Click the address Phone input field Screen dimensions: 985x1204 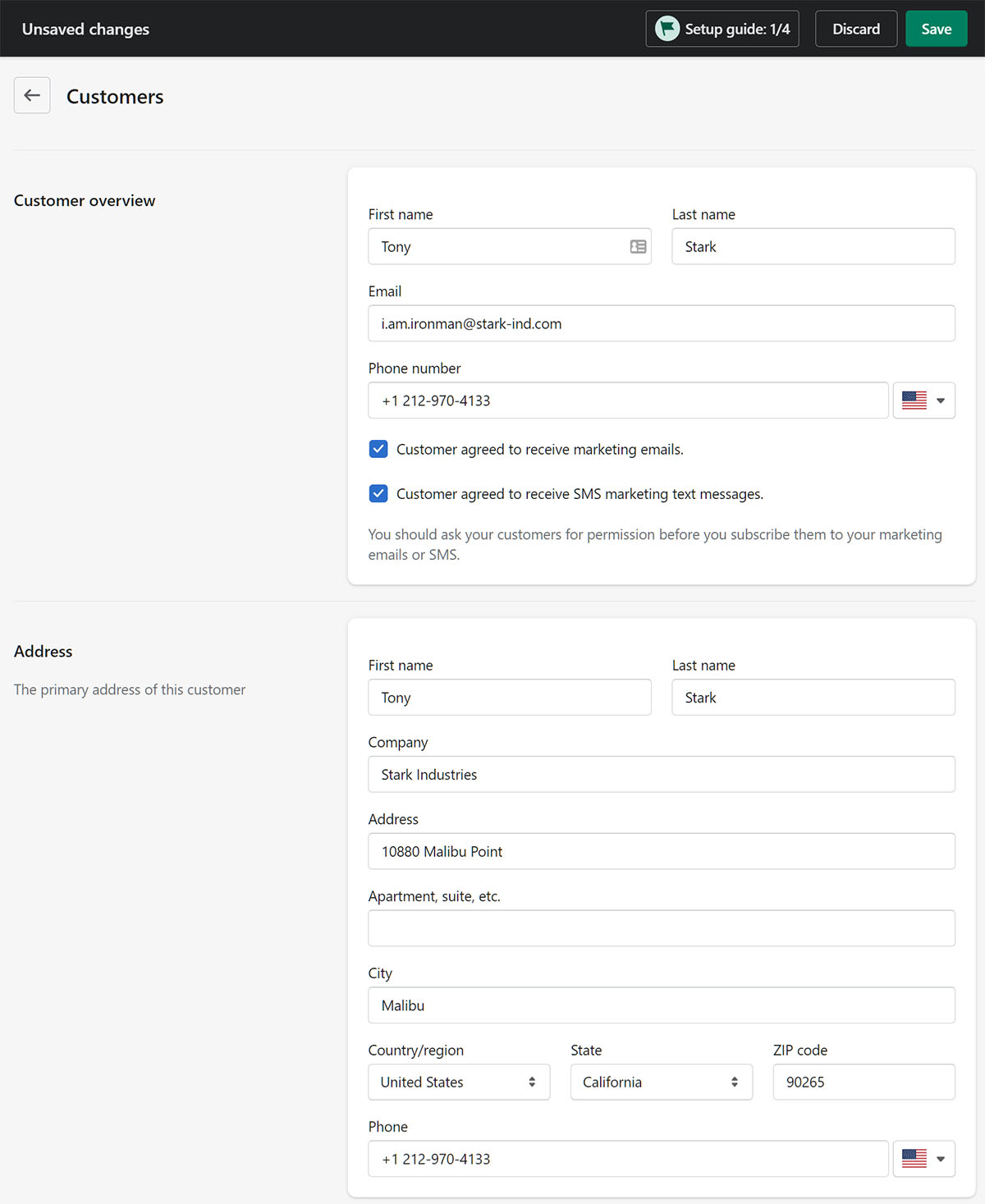point(629,1159)
